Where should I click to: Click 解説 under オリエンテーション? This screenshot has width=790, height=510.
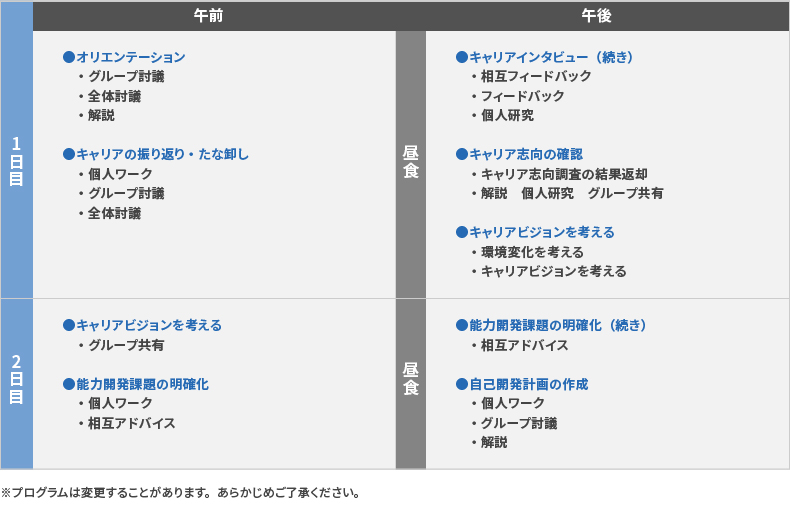click(101, 115)
